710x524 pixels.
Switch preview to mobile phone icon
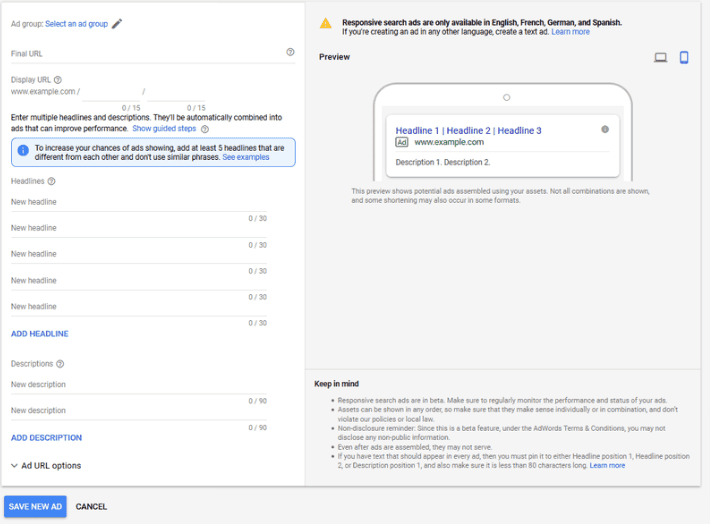(684, 58)
